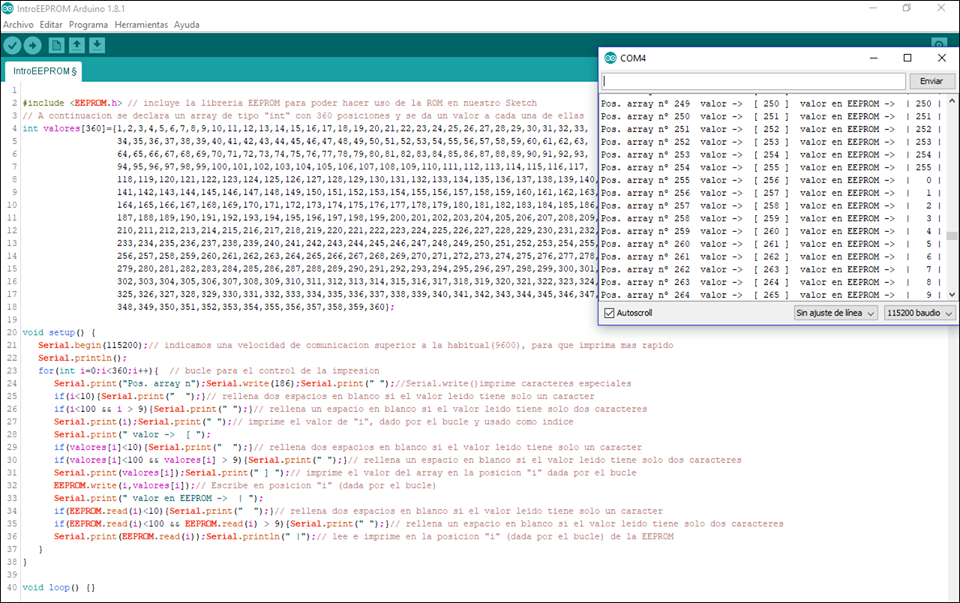The width and height of the screenshot is (960, 603).
Task: Click the Upload arrow icon
Action: [x=33, y=45]
